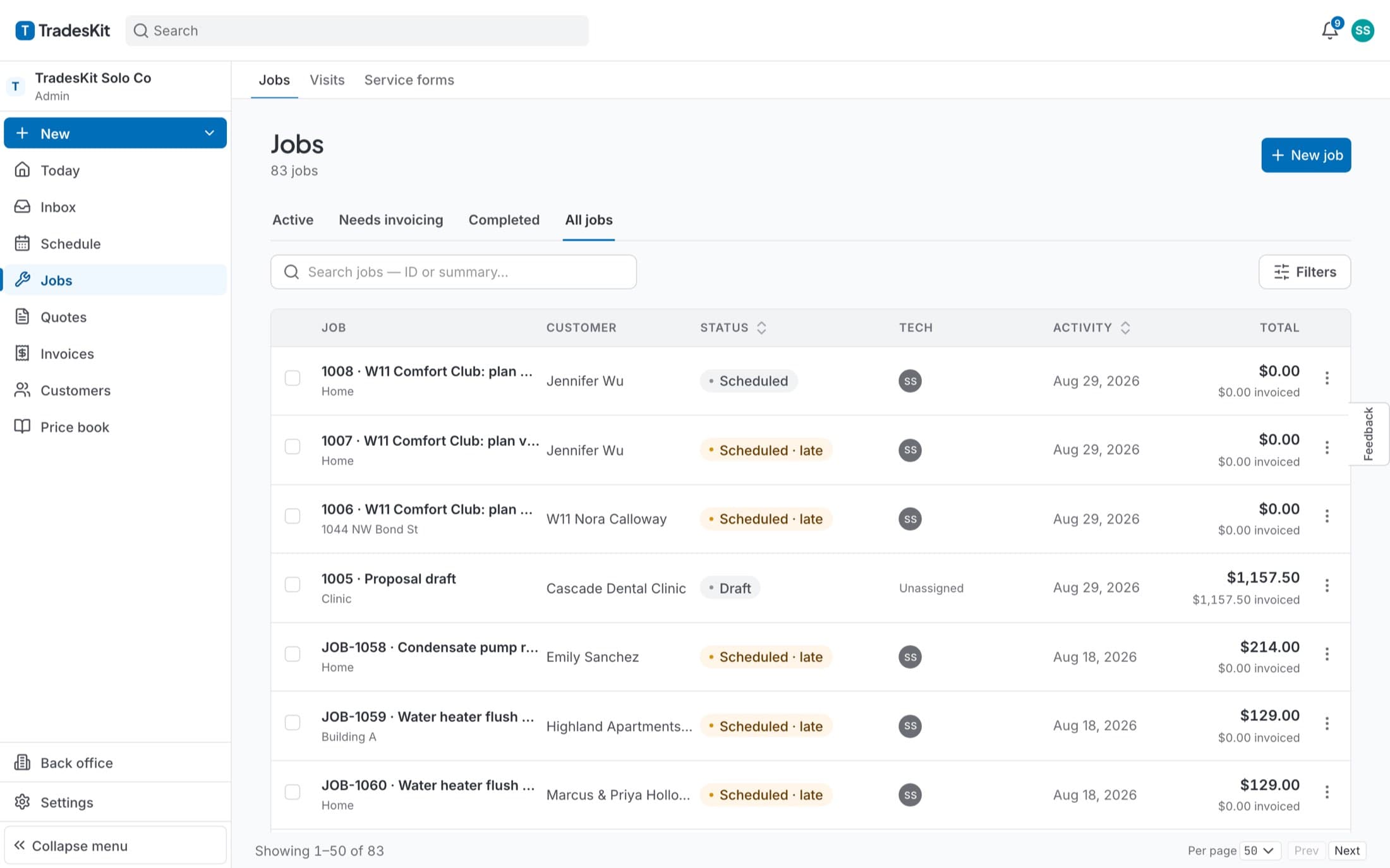
Task: Click the TradesKit logo
Action: click(63, 30)
